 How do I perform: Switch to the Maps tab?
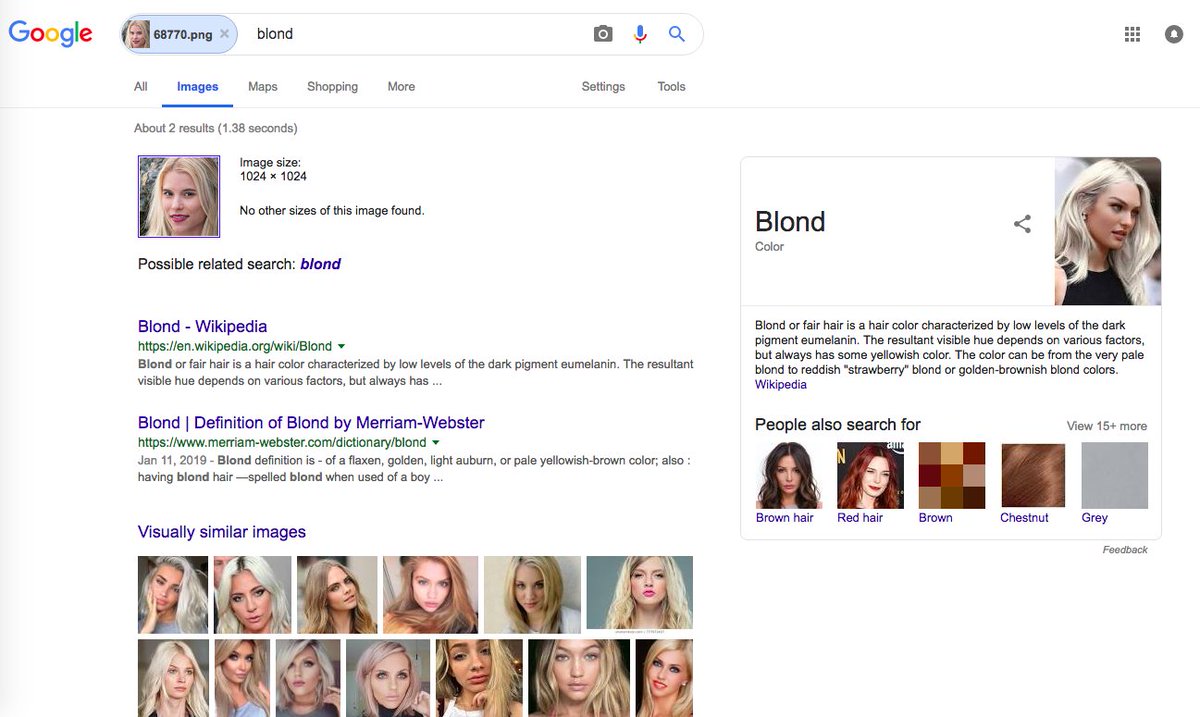[263, 87]
